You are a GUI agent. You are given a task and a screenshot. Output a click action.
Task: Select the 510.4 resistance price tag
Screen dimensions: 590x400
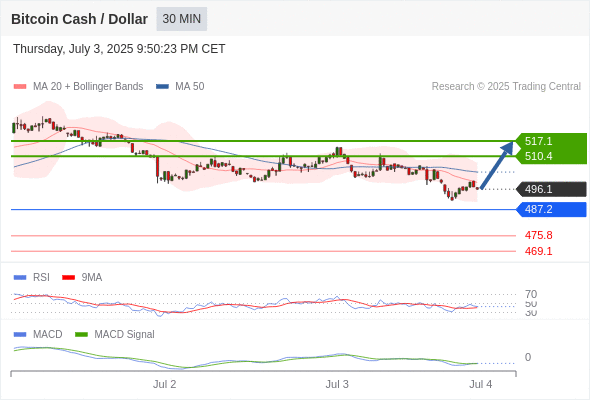[551, 156]
